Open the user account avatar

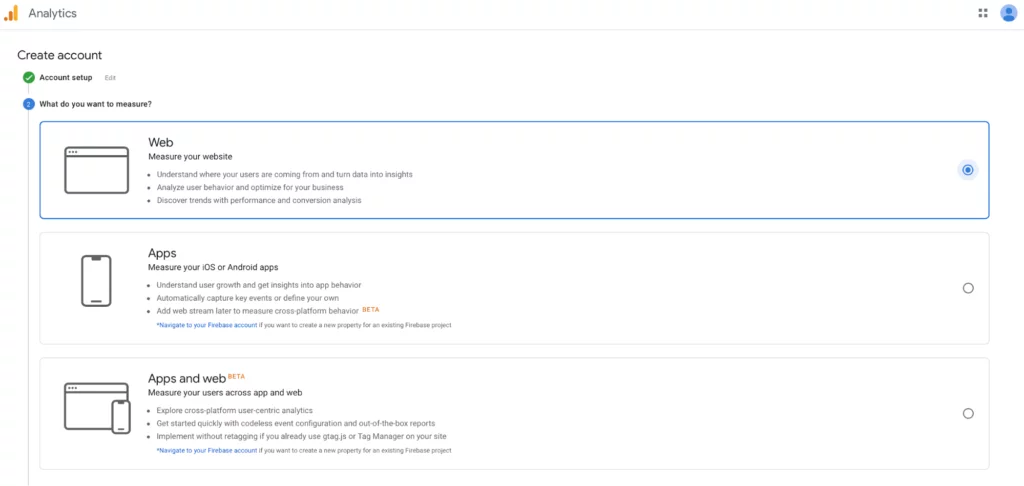(x=1009, y=13)
